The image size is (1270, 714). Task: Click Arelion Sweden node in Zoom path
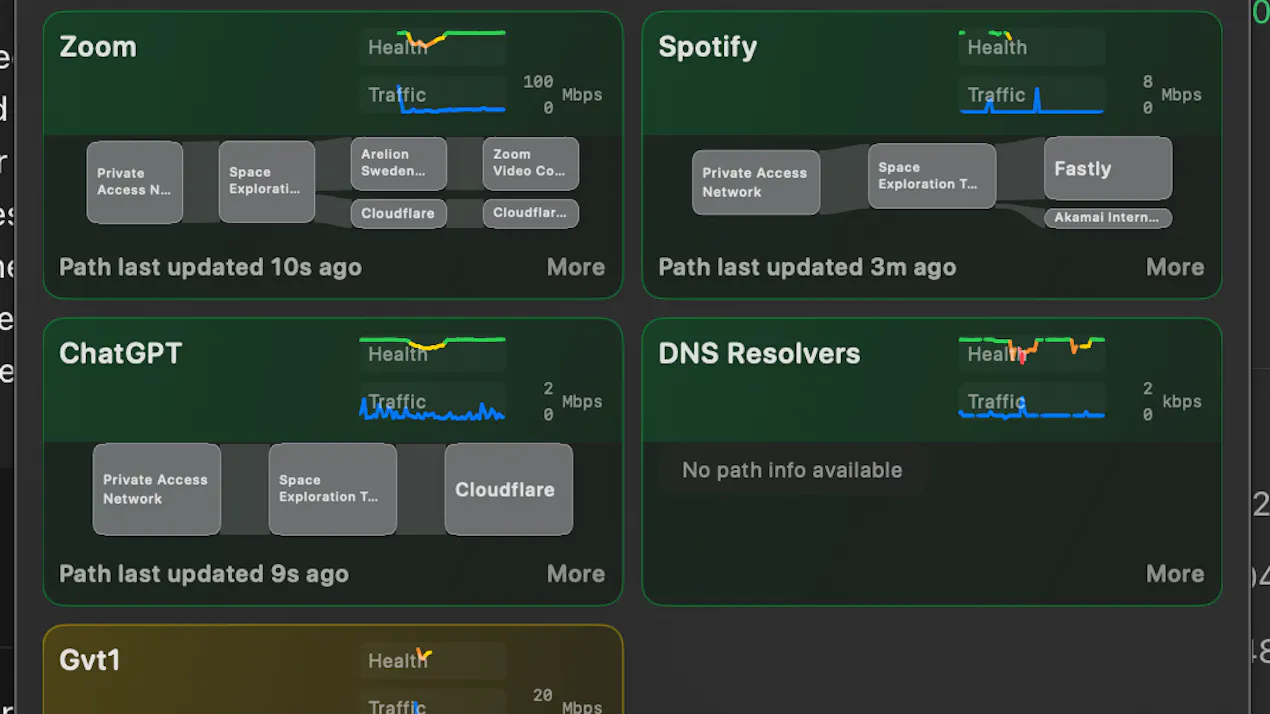398,164
